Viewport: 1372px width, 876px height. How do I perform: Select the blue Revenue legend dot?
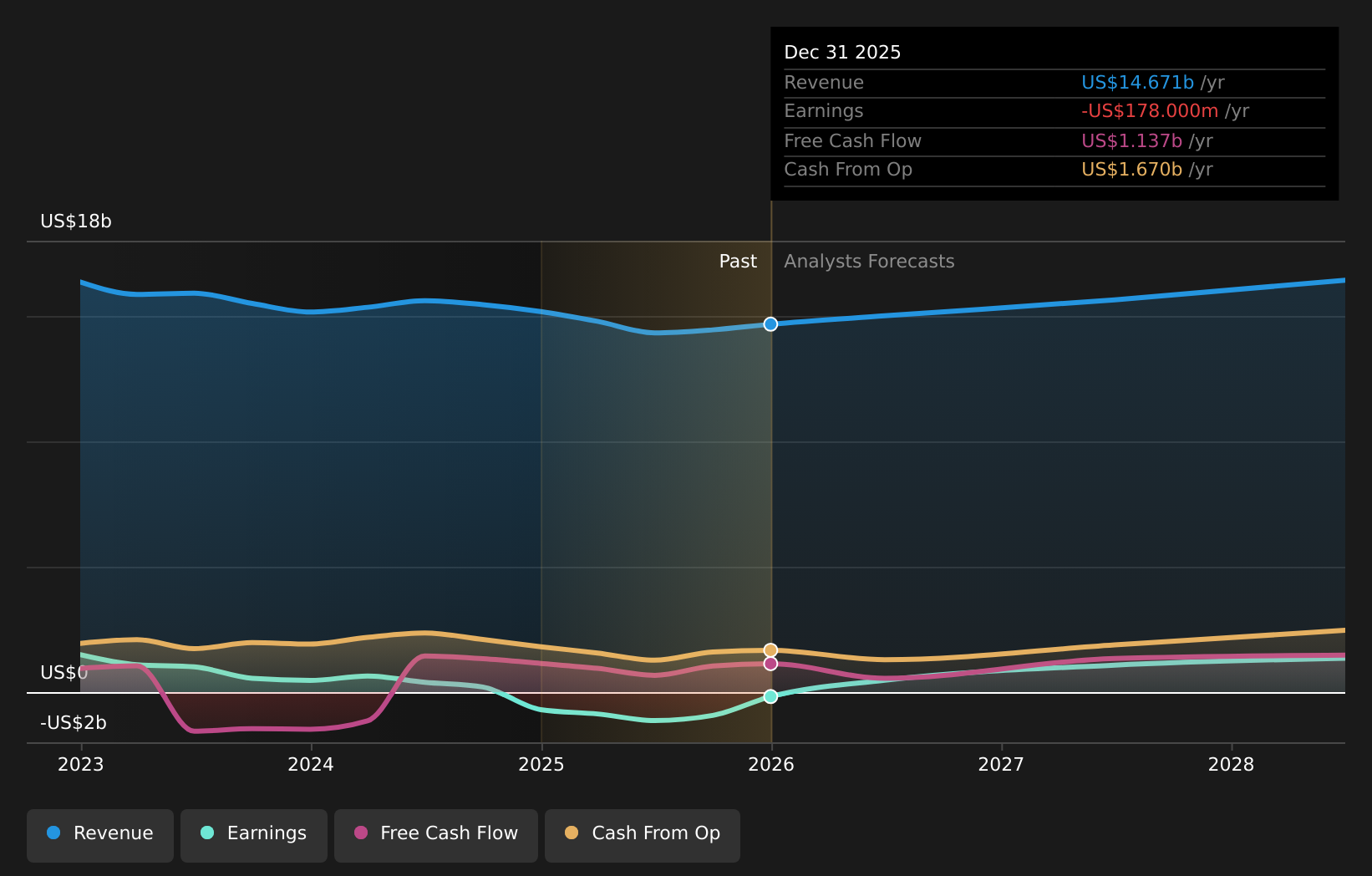(x=53, y=833)
